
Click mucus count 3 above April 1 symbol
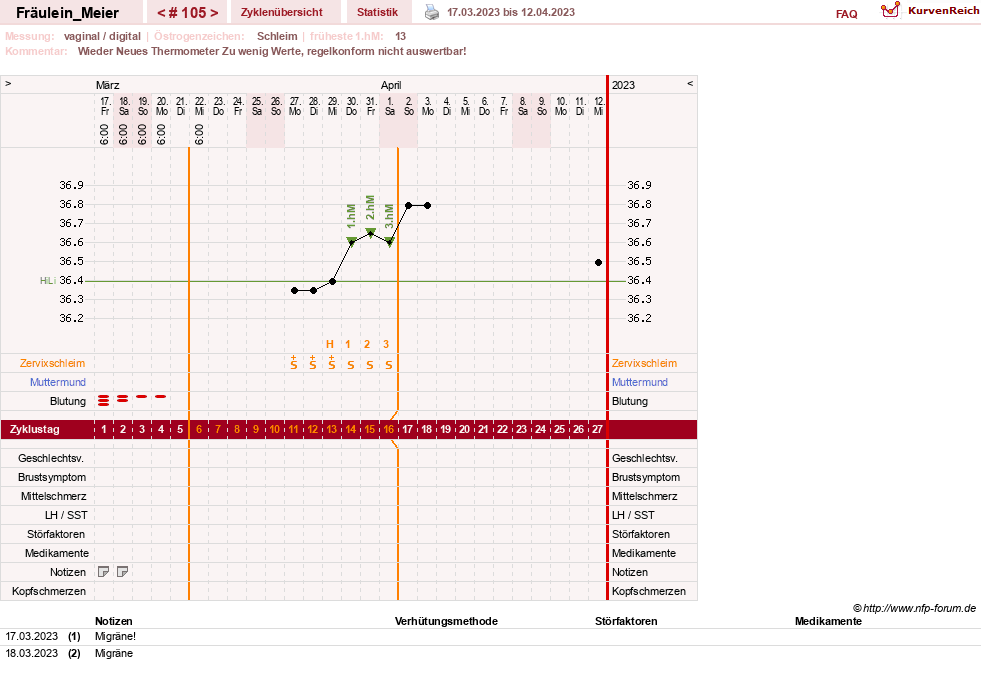[x=386, y=344]
